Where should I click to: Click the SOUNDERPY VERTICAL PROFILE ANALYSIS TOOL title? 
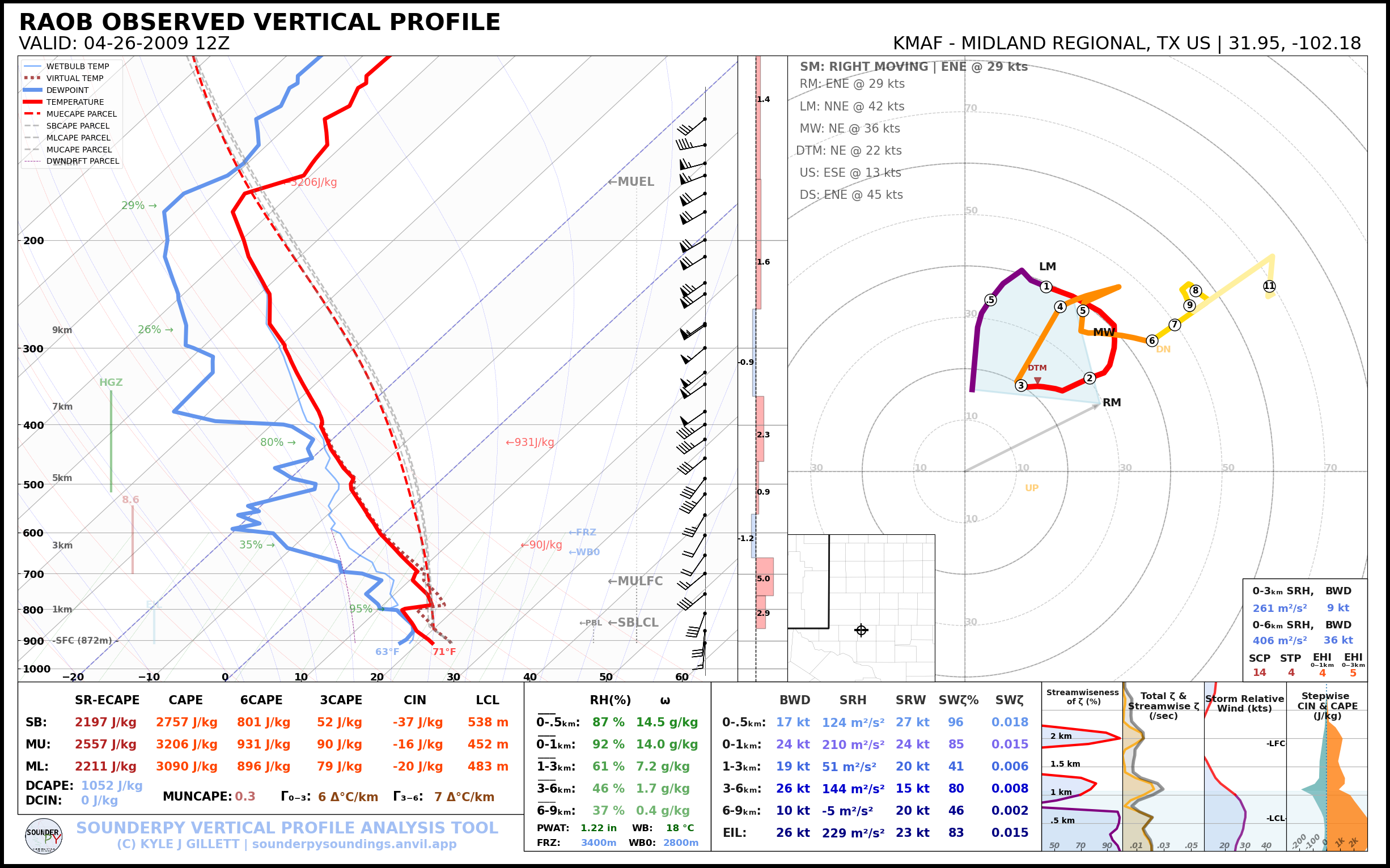[x=287, y=828]
